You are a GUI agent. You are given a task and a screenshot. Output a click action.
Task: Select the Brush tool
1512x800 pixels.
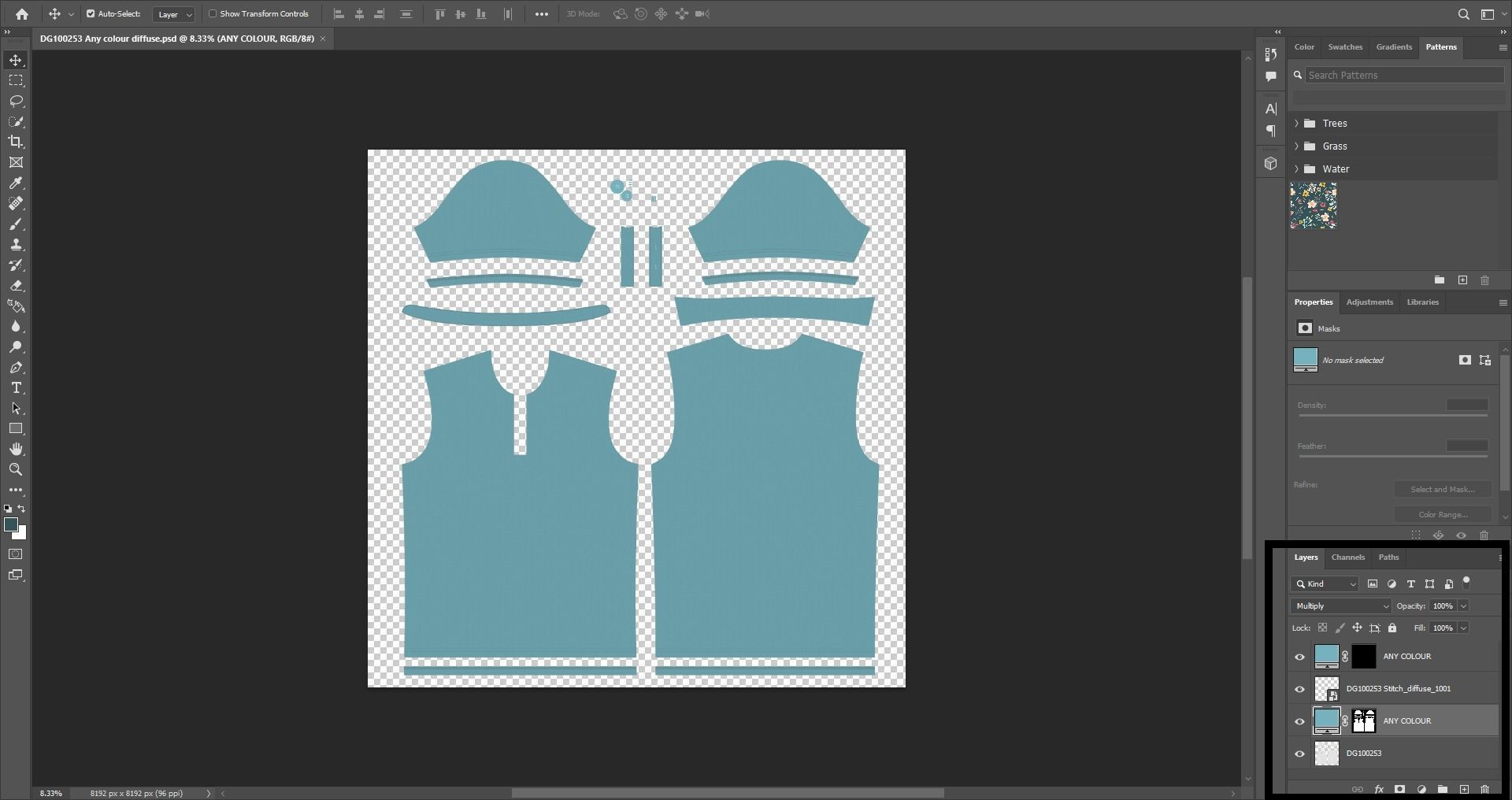click(16, 224)
